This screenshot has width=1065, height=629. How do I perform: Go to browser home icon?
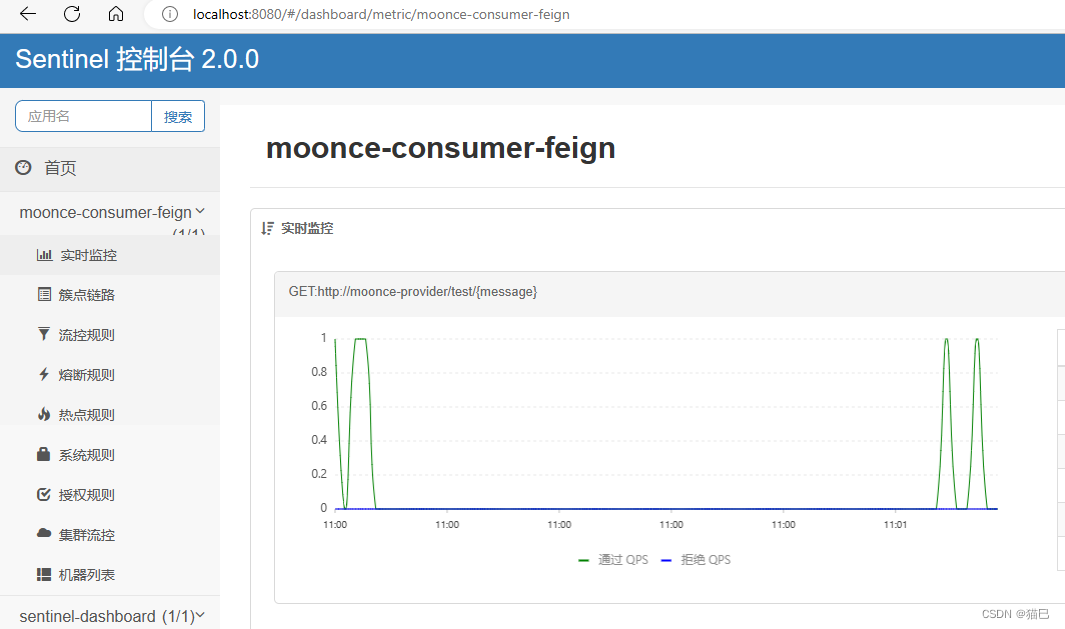click(x=116, y=14)
